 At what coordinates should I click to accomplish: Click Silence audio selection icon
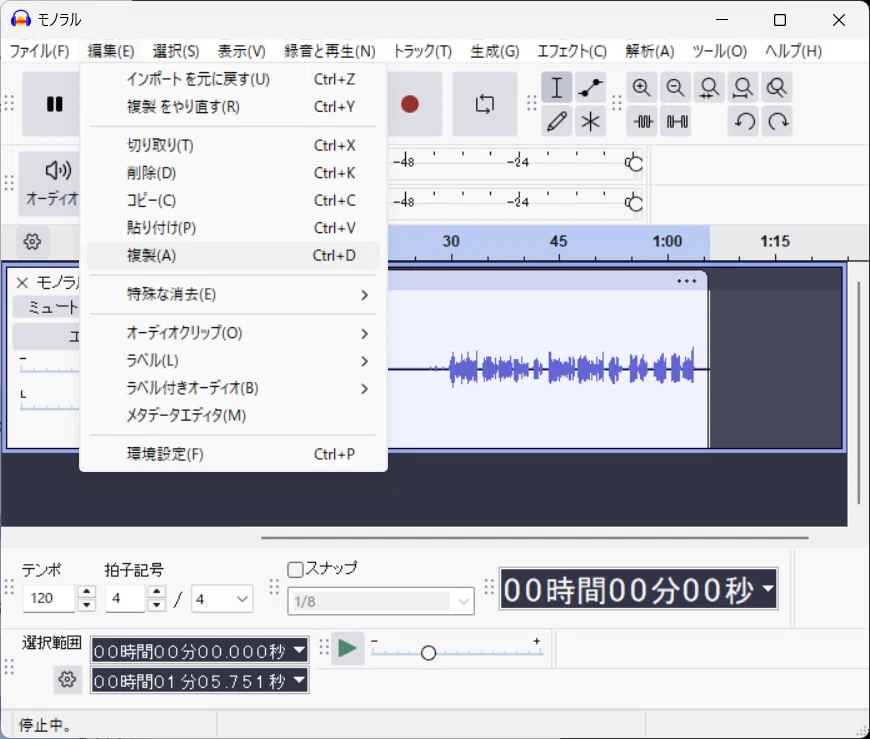pos(676,122)
